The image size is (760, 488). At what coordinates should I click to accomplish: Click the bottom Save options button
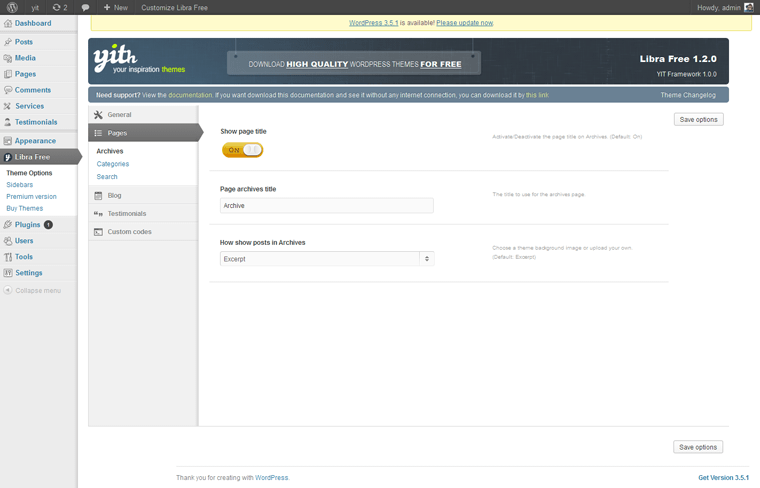click(x=698, y=447)
